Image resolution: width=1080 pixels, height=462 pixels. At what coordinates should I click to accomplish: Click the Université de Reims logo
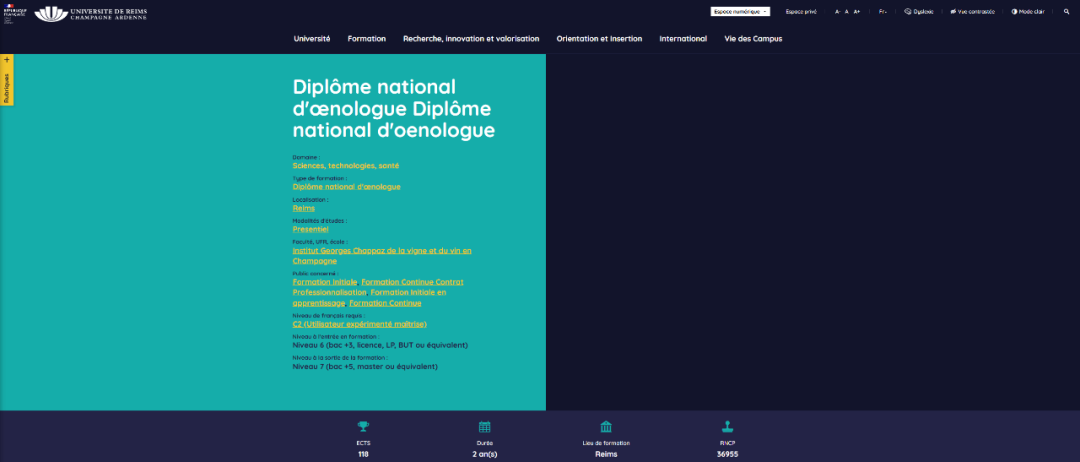click(x=90, y=14)
